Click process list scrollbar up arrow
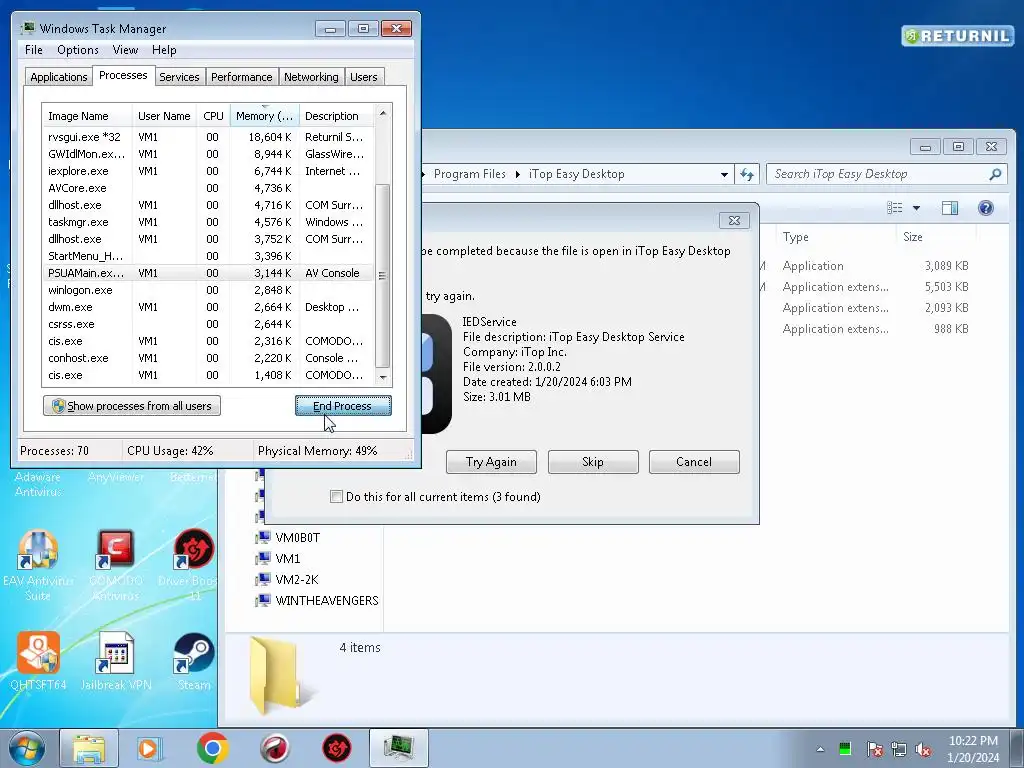This screenshot has height=768, width=1024. (383, 113)
